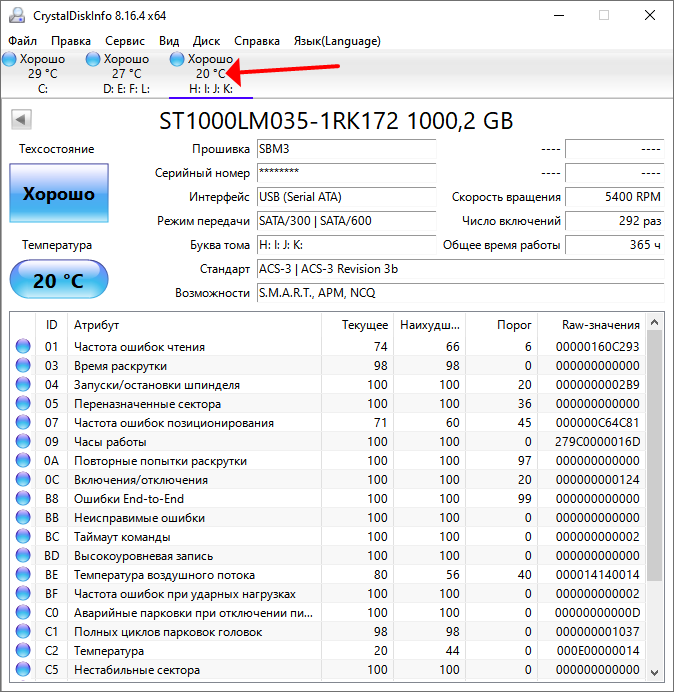This screenshot has width=674, height=692.
Task: Click the attribute list scrollbar thumb
Action: [655, 456]
